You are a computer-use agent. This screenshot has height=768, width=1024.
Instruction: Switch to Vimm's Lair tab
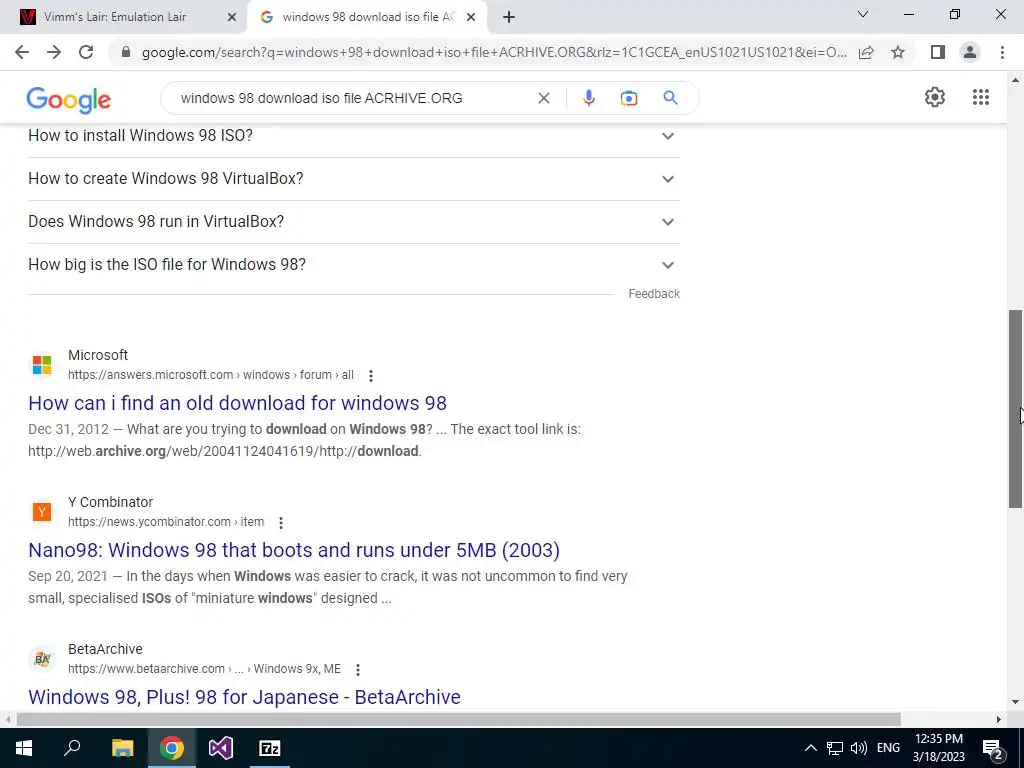coord(115,17)
